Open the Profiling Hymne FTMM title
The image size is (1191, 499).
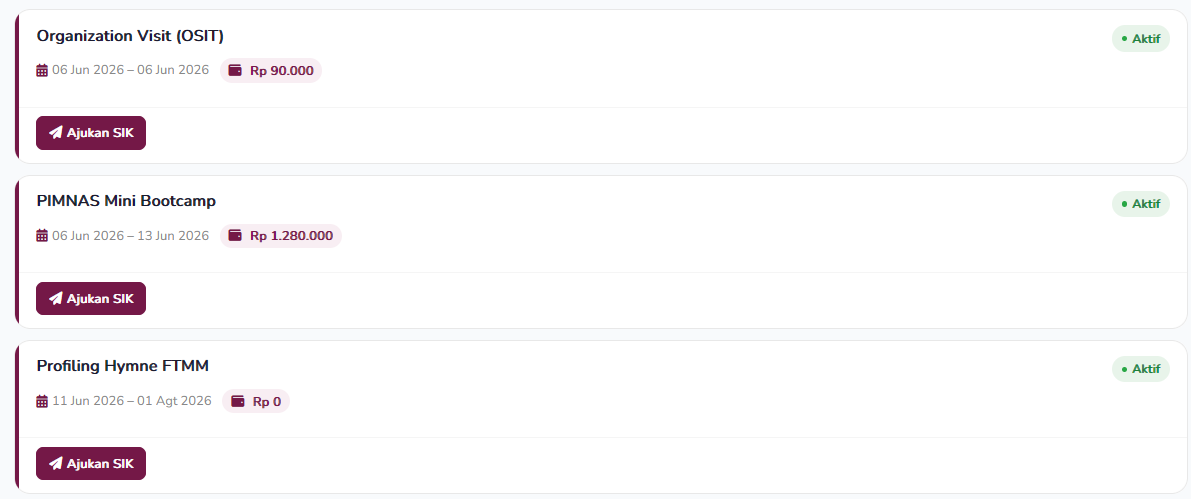(122, 366)
